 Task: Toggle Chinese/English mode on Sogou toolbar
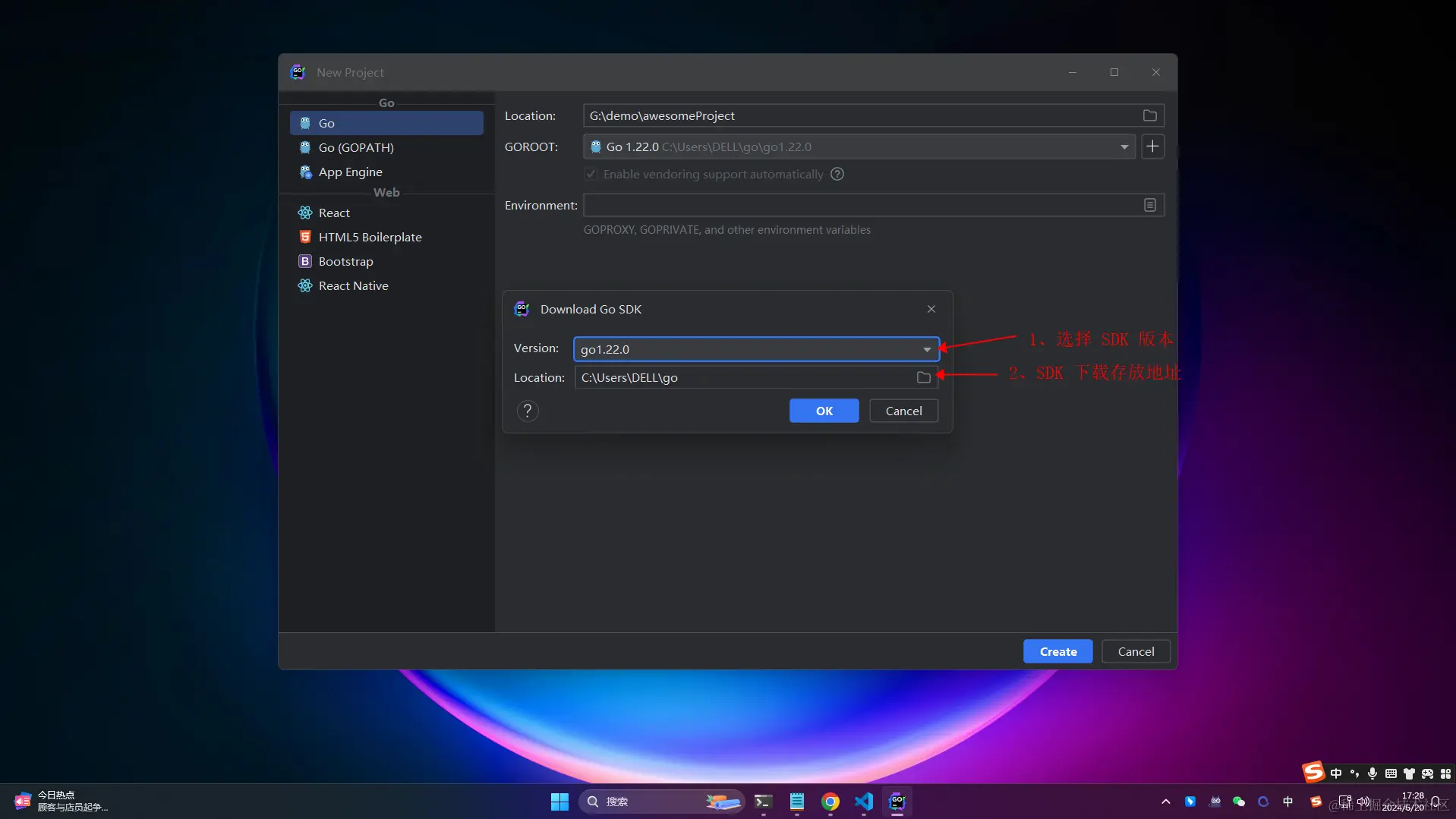click(x=1335, y=773)
